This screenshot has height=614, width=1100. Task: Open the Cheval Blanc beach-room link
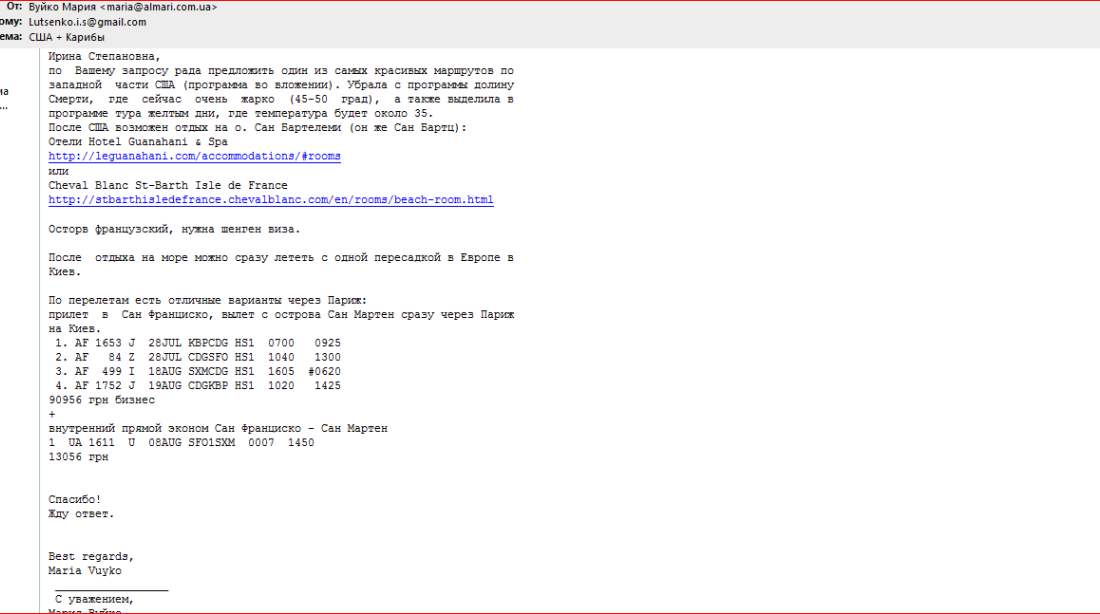(x=271, y=200)
